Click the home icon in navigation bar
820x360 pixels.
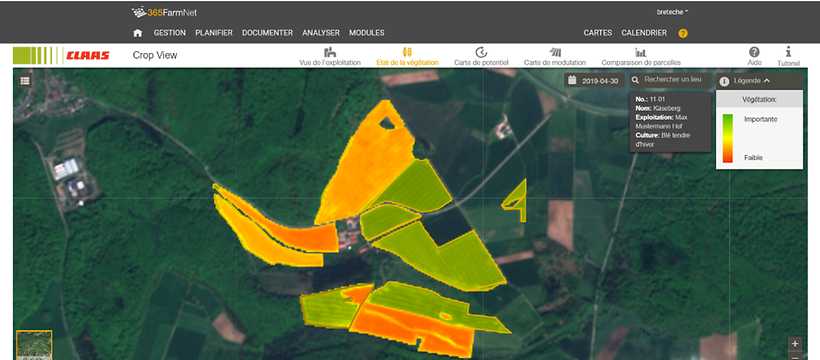coord(138,33)
